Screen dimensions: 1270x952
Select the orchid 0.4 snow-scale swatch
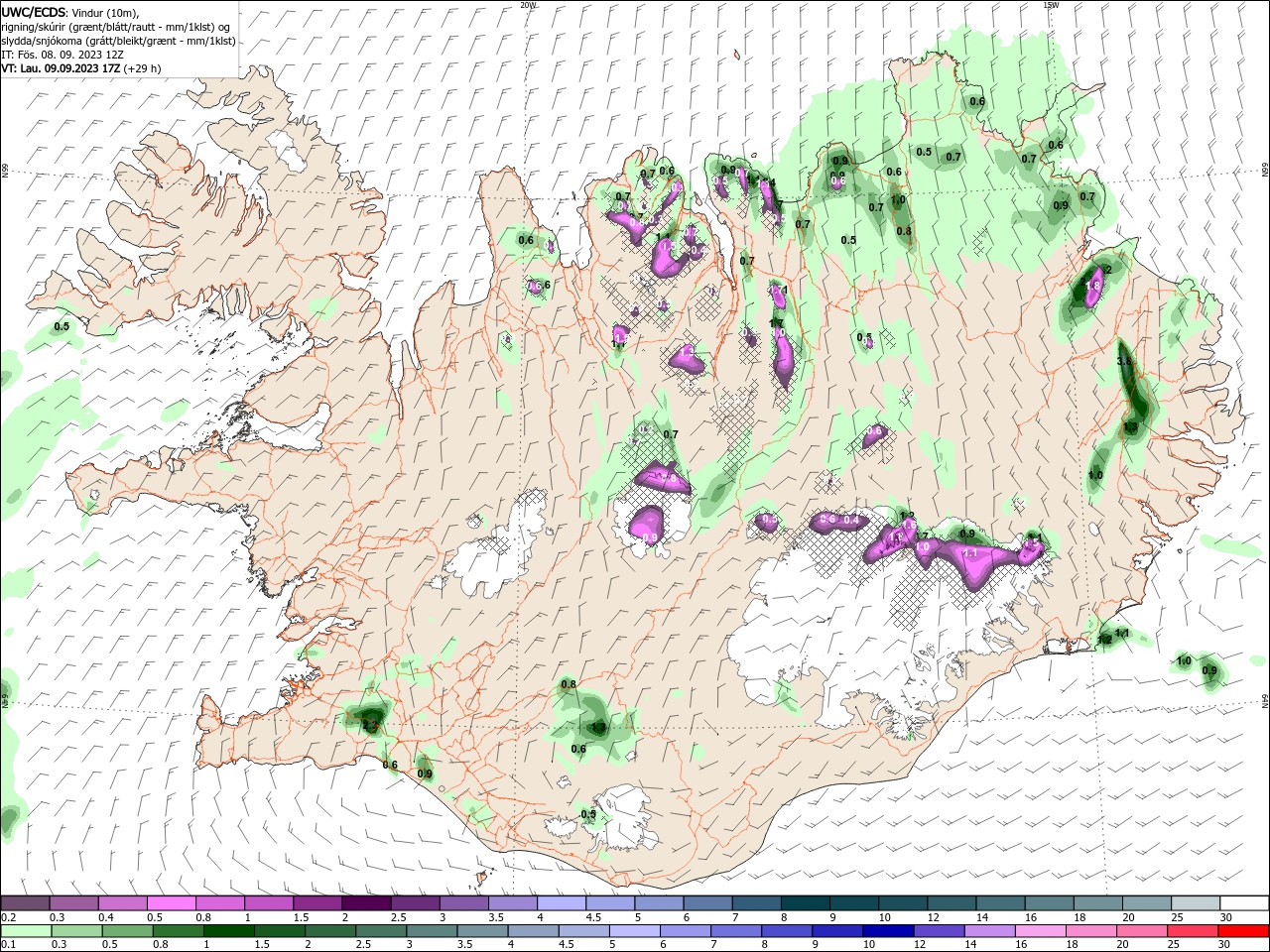point(122,903)
